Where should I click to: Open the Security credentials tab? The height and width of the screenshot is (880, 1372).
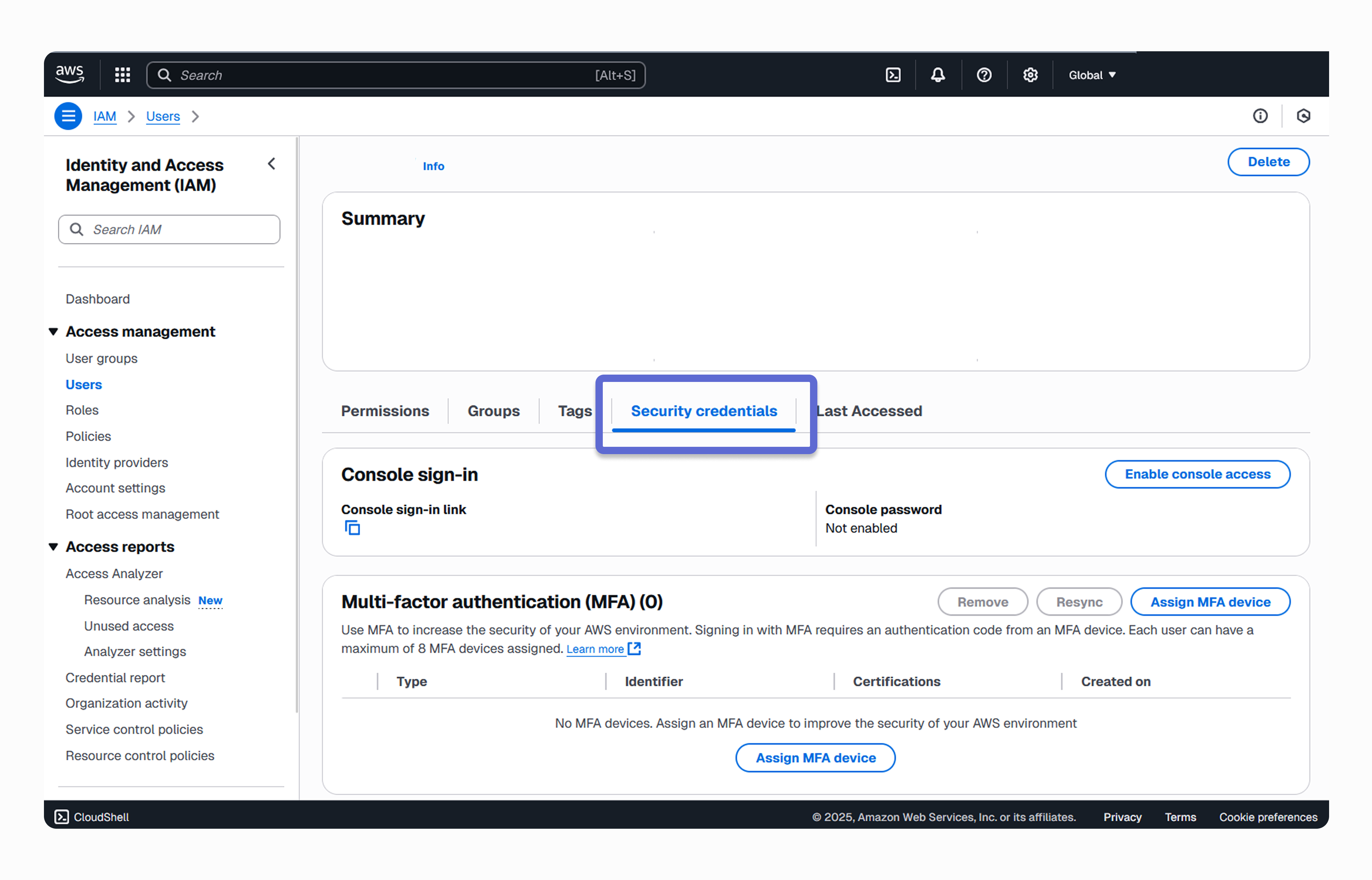(704, 411)
